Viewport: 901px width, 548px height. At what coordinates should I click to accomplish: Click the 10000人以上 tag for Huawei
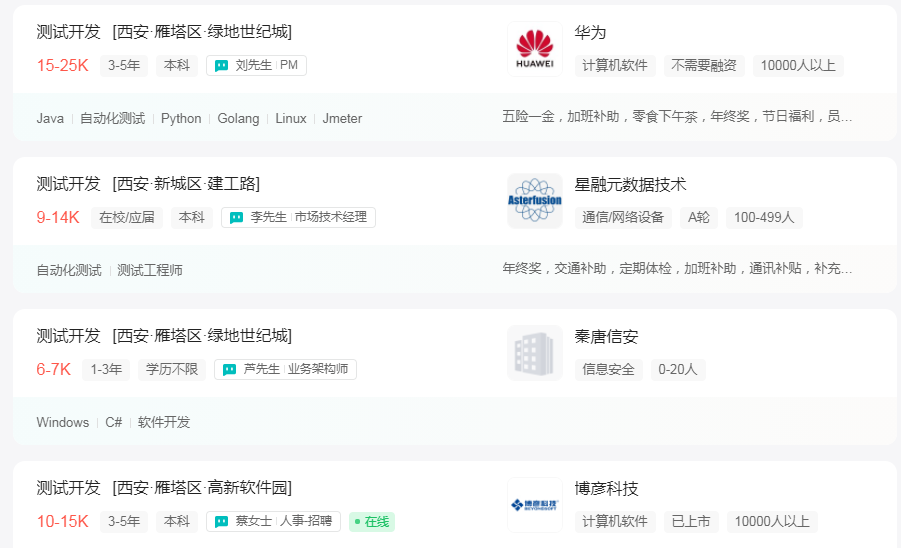(798, 65)
